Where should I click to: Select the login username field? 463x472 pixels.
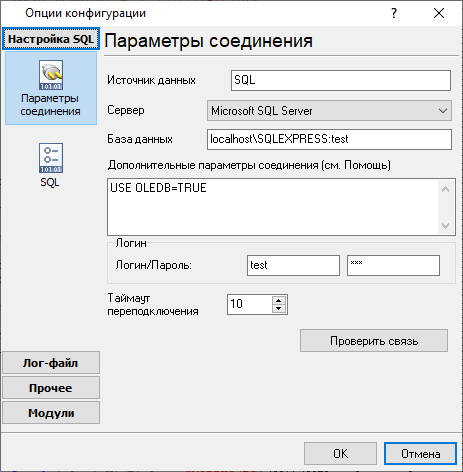(293, 265)
